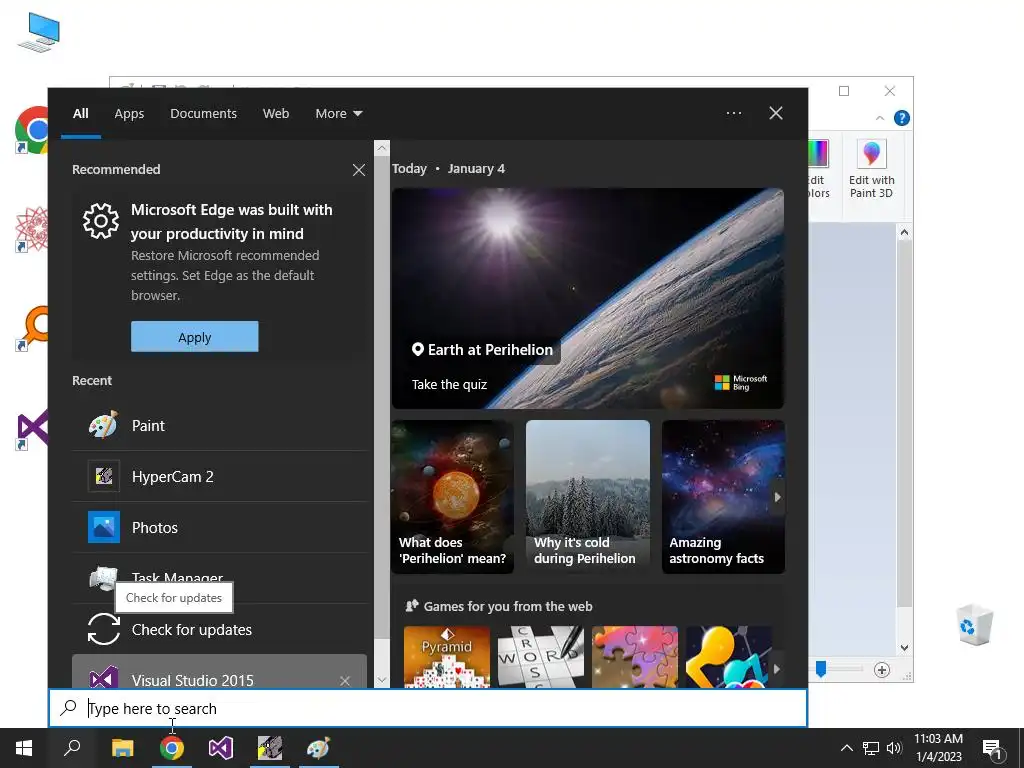Viewport: 1024px width, 768px height.
Task: Open Check for updates recent item
Action: [x=219, y=630]
